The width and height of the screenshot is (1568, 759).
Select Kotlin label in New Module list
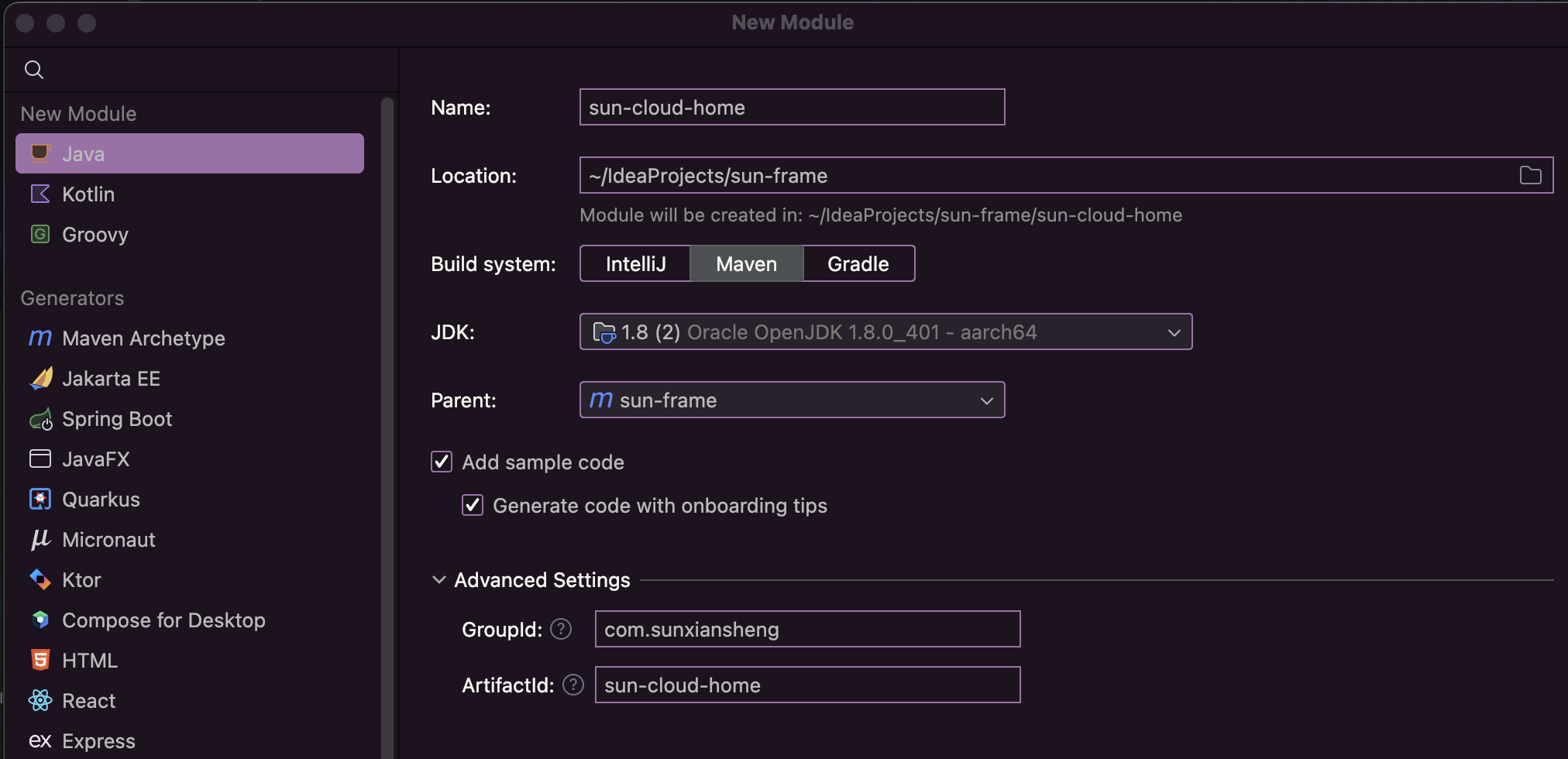point(88,194)
